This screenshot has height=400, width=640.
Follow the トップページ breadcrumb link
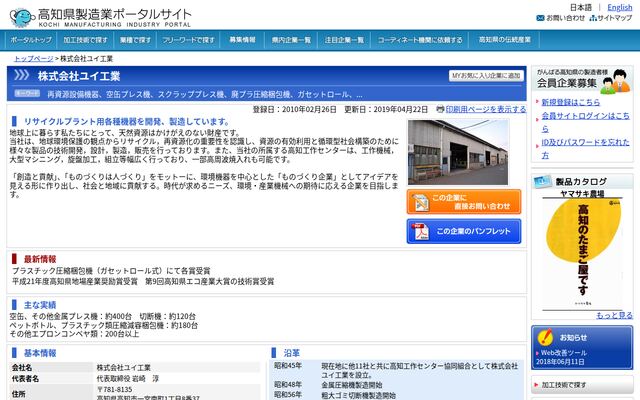(x=33, y=59)
